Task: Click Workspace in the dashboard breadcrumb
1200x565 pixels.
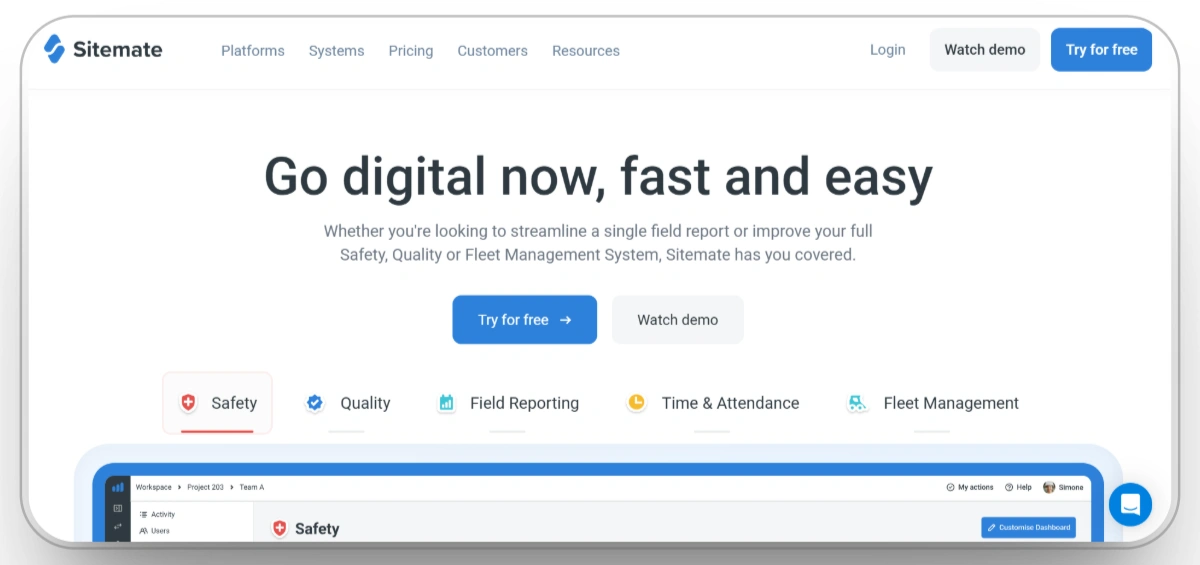Action: (x=154, y=487)
